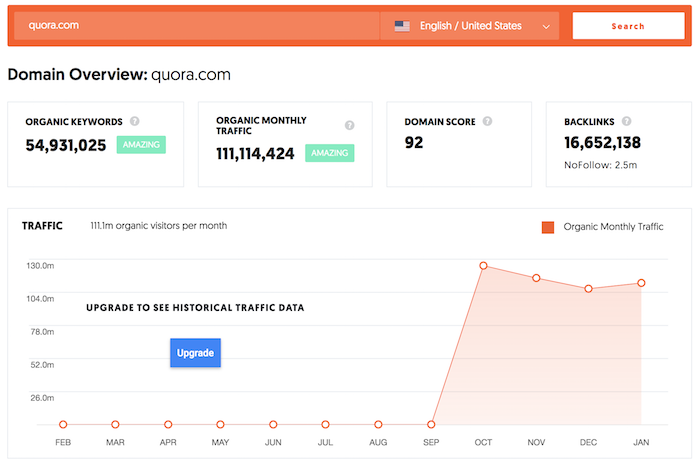Click the JAN month label on x-axis
This screenshot has width=700, height=469.
(641, 442)
